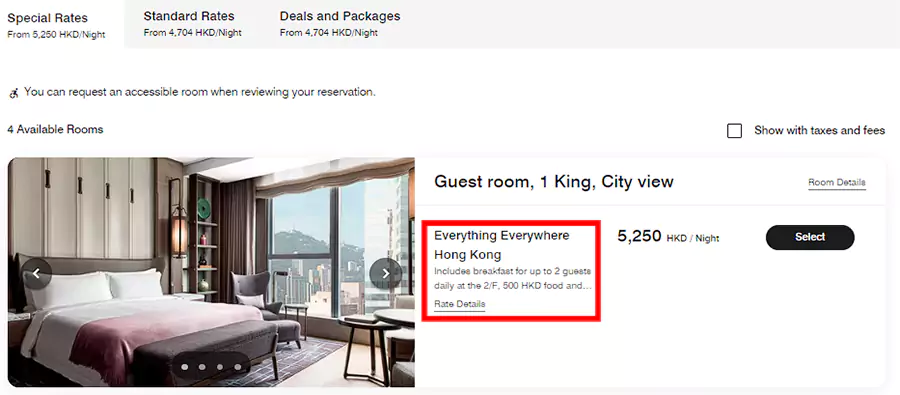
Task: Switch to the Standard Rates tab
Action: tap(192, 24)
